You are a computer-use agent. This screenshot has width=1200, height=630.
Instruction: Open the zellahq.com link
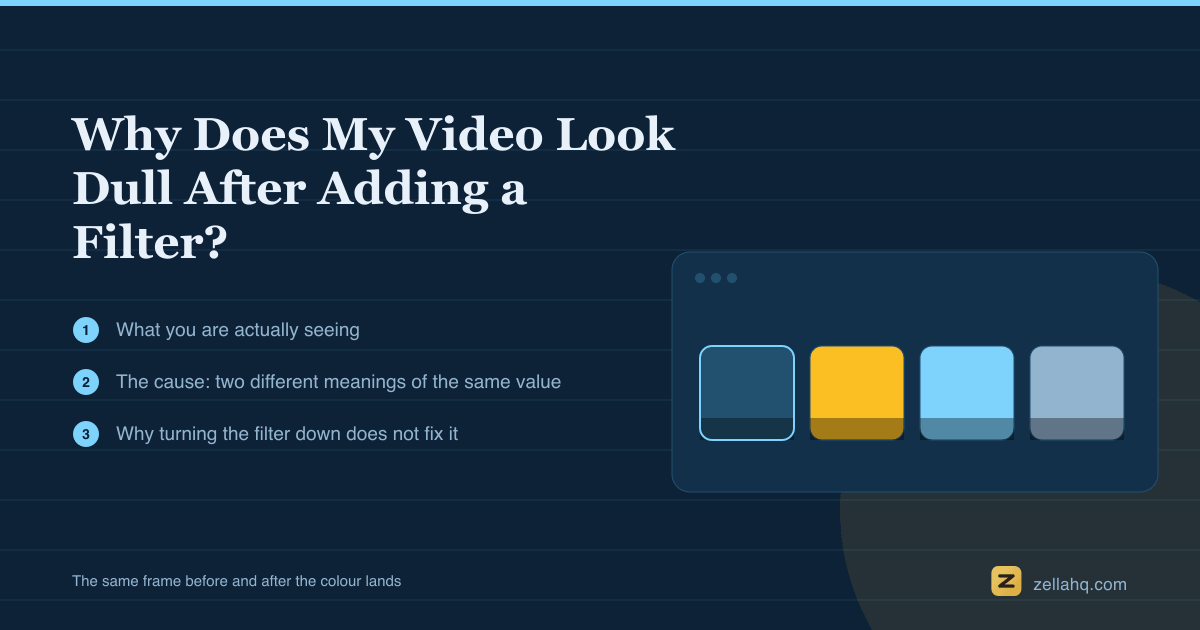pyautogui.click(x=1079, y=584)
